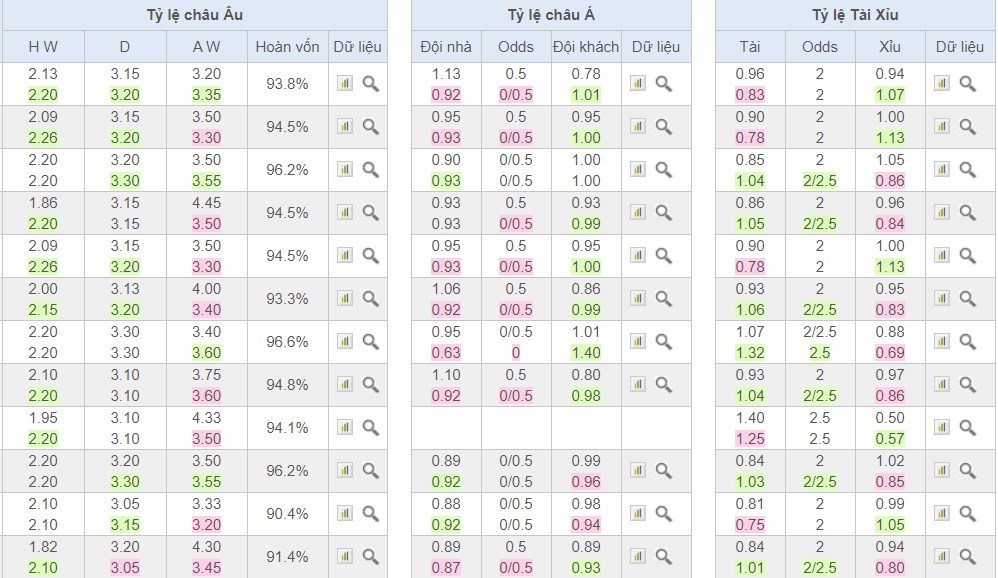Click magnifier icon in the 94.1% payout row
The width and height of the screenshot is (998, 578).
click(x=370, y=427)
